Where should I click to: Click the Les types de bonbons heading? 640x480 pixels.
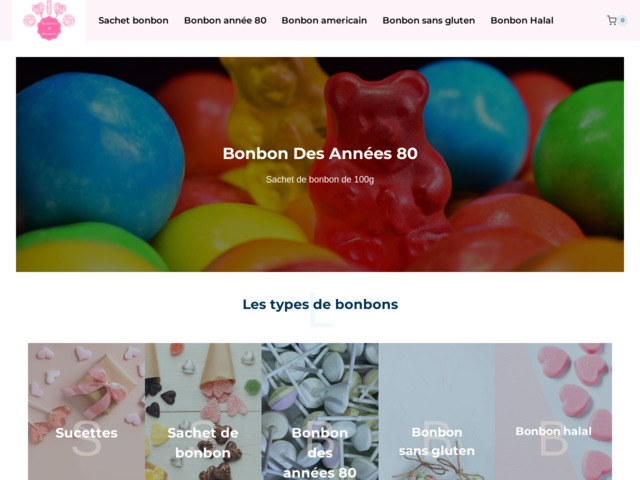pyautogui.click(x=320, y=304)
